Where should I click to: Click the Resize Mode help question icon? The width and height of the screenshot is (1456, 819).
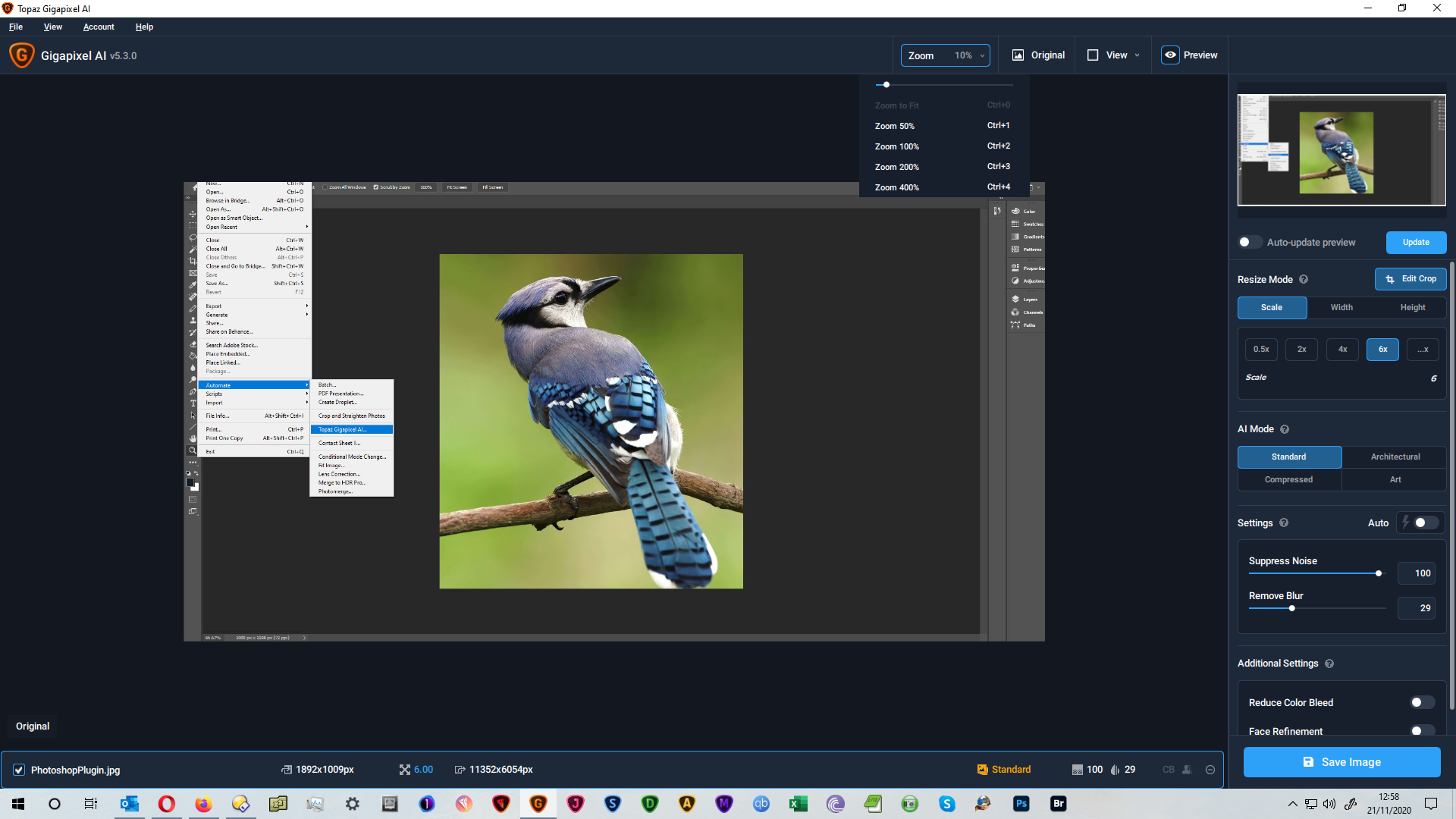1304,280
